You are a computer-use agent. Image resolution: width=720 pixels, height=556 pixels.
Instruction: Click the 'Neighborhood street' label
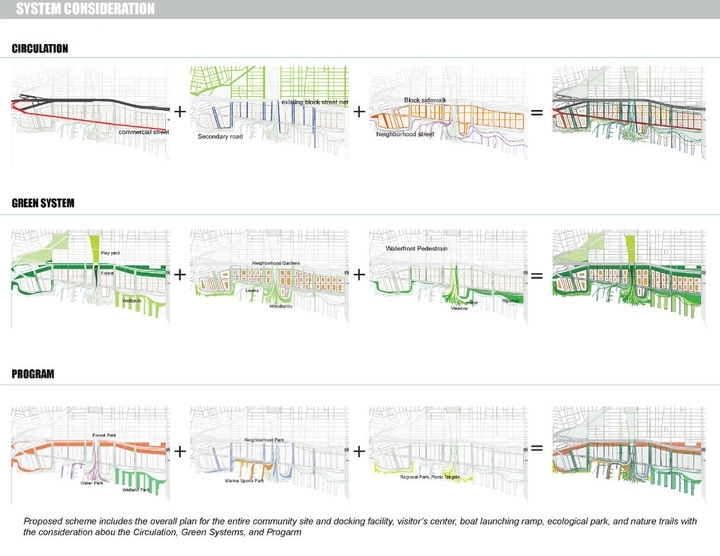[405, 134]
